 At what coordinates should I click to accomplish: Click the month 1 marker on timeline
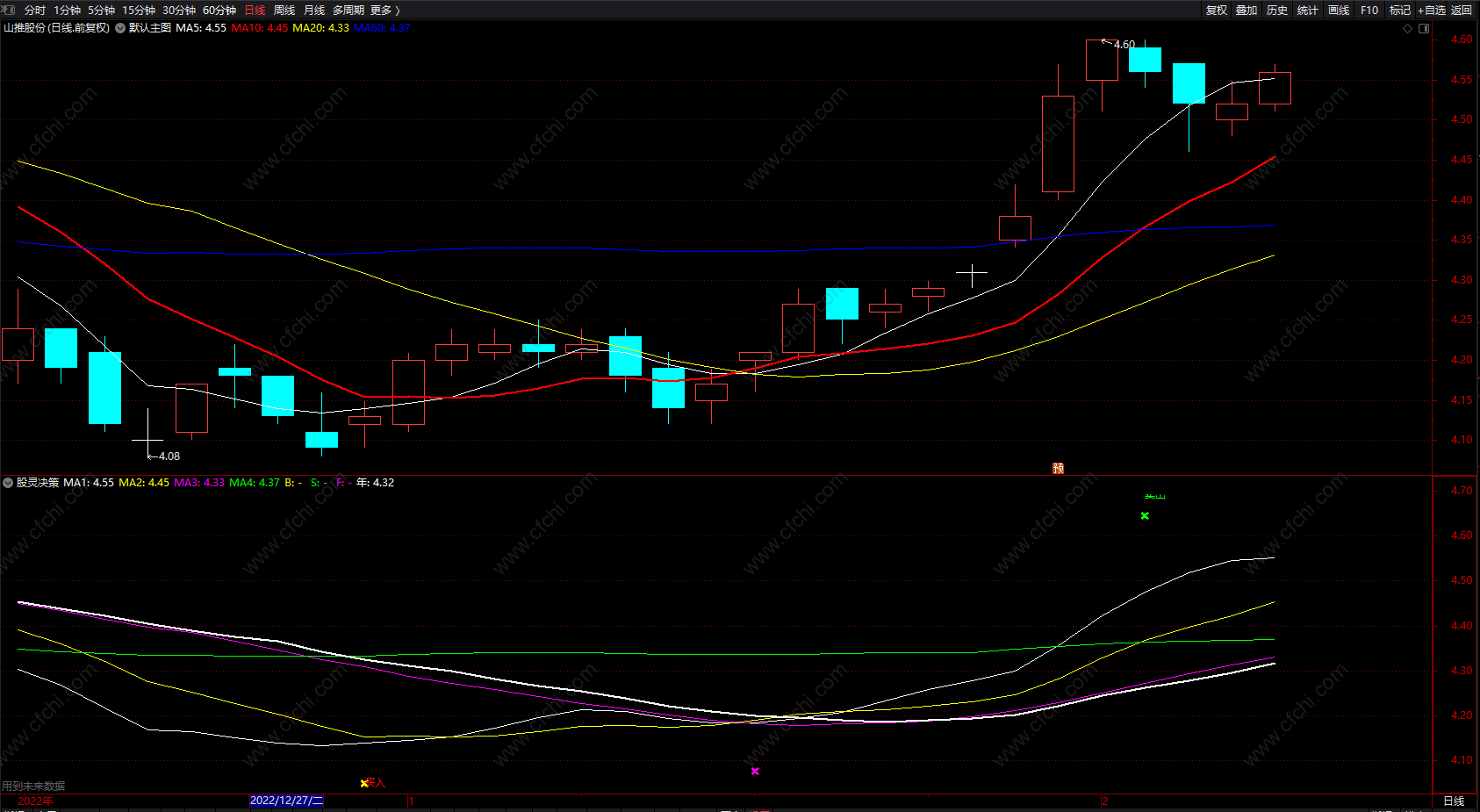click(x=411, y=801)
